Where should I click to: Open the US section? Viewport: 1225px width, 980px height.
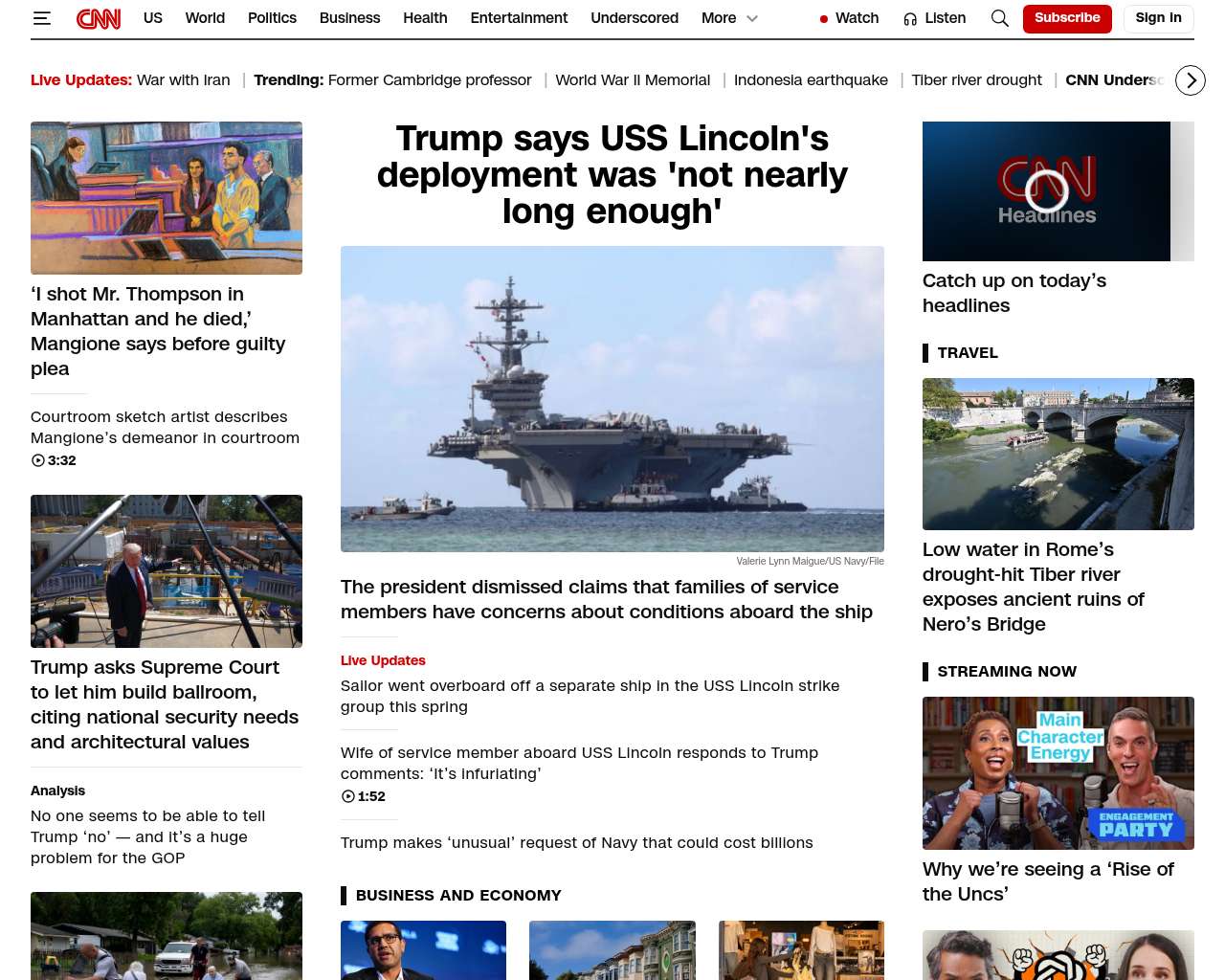click(153, 18)
